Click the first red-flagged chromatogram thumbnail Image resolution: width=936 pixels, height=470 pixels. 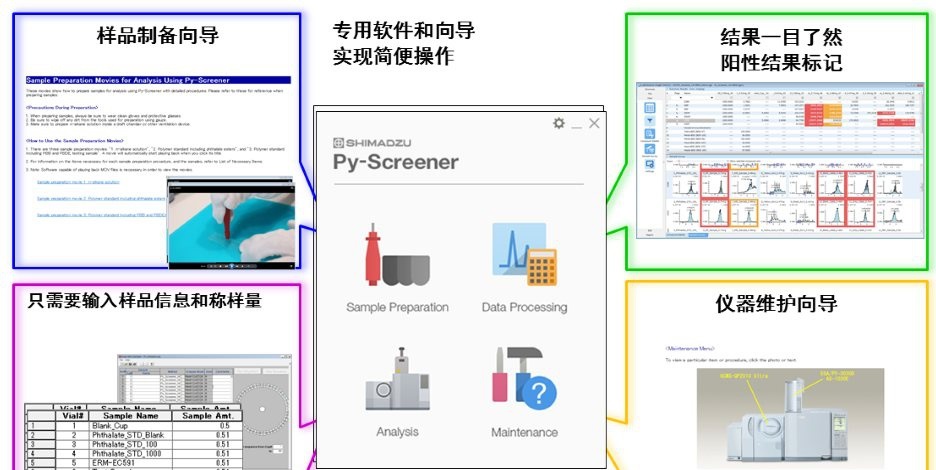pos(714,183)
